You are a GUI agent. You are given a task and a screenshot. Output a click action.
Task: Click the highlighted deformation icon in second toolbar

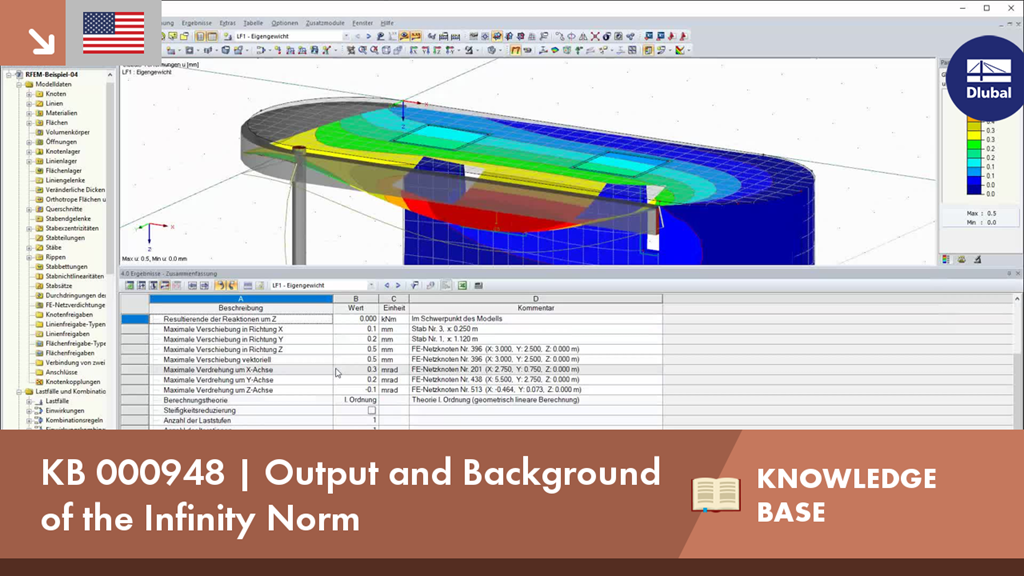[x=515, y=50]
